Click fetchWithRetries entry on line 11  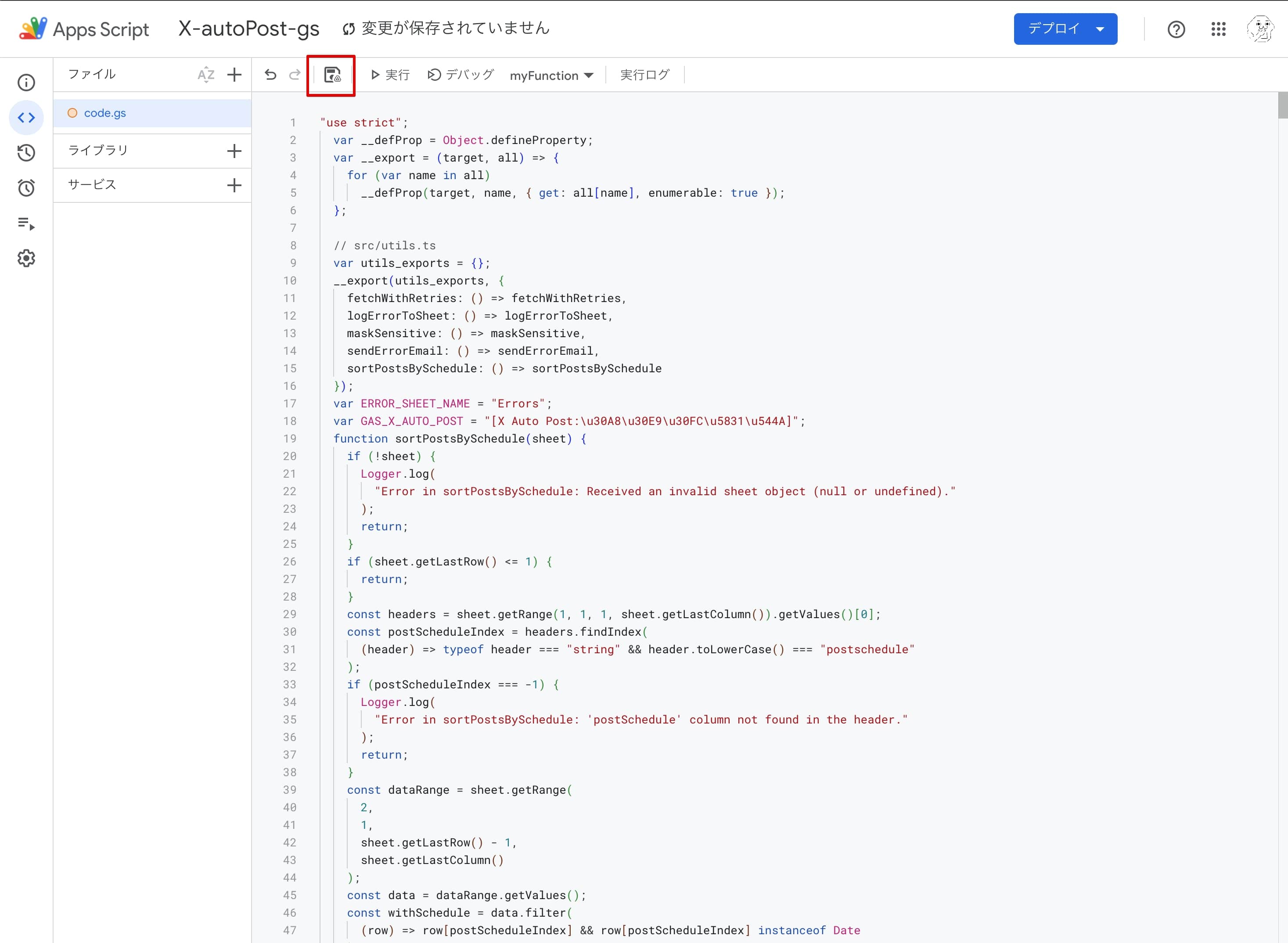tap(487, 298)
